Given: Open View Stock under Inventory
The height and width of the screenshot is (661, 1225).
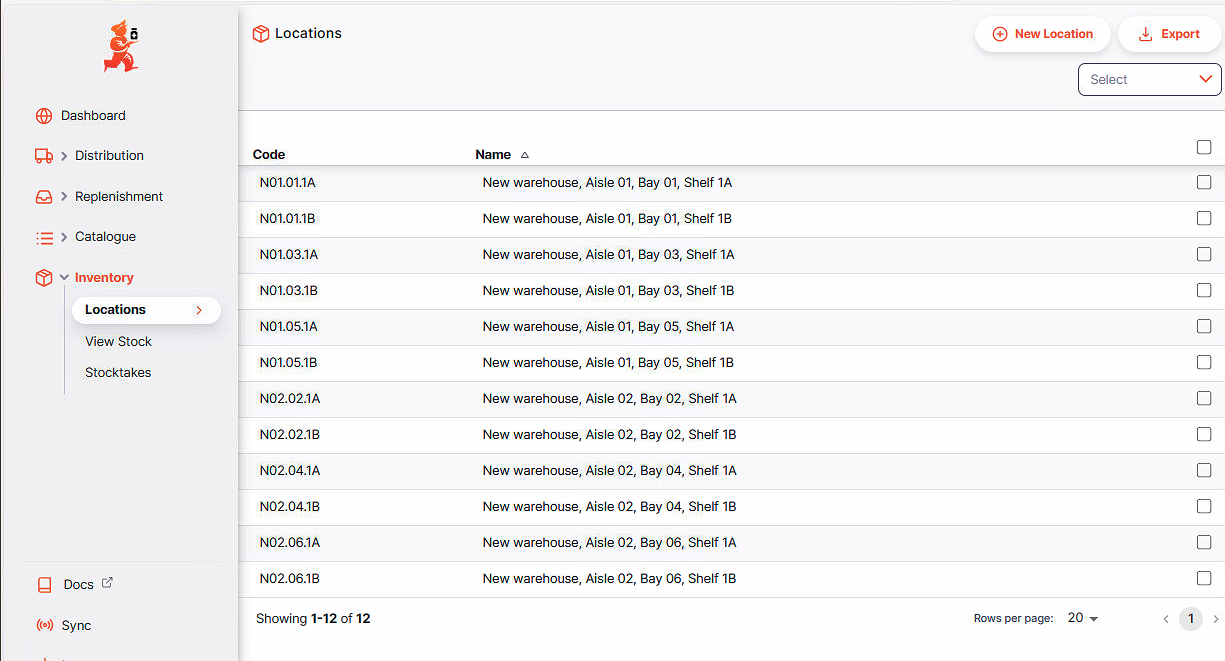Looking at the screenshot, I should [118, 342].
